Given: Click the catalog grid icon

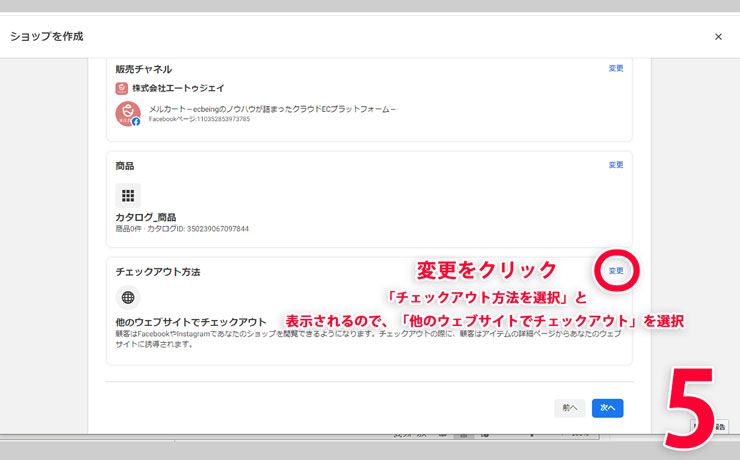Looking at the screenshot, I should tap(128, 195).
